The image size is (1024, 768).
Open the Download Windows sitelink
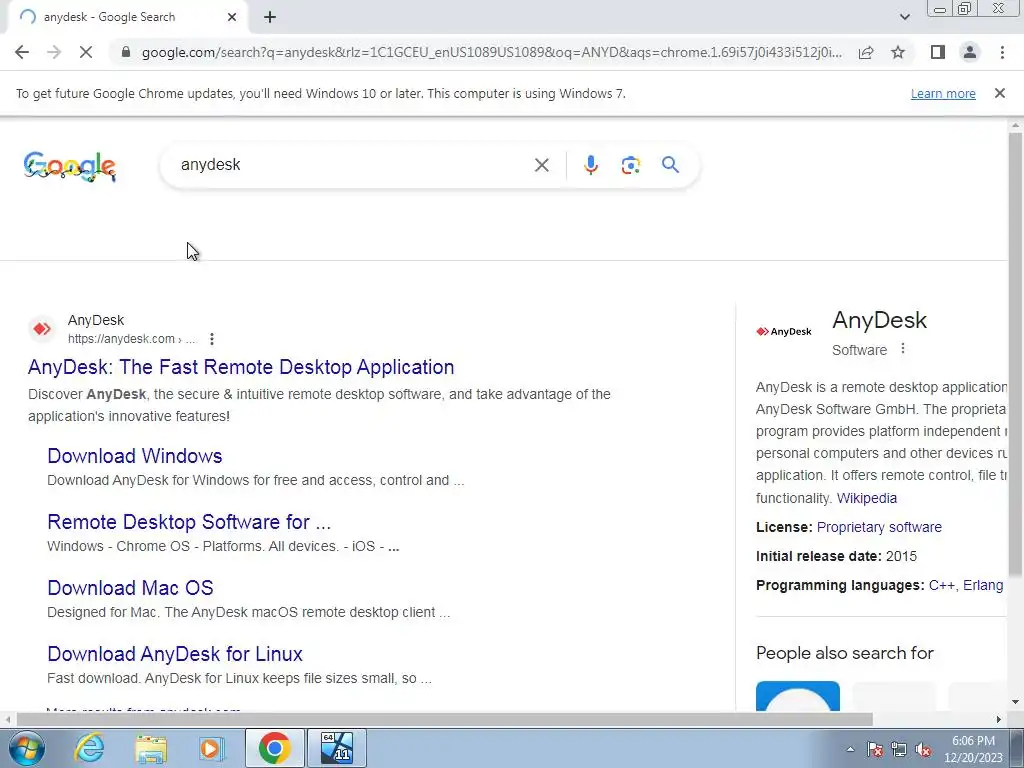135,456
